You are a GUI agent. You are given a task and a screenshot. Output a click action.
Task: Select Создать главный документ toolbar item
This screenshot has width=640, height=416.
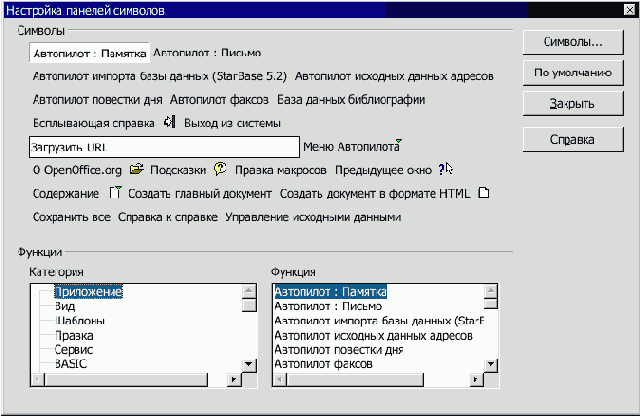[x=200, y=194]
